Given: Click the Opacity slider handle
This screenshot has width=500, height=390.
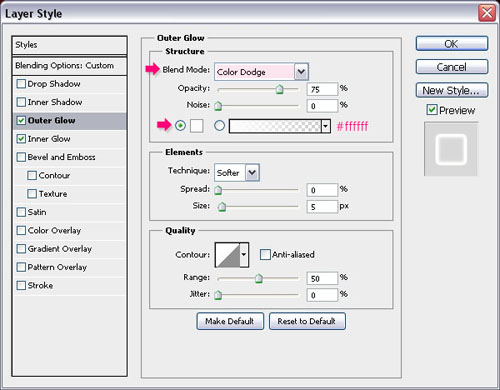Looking at the screenshot, I should click(x=279, y=89).
